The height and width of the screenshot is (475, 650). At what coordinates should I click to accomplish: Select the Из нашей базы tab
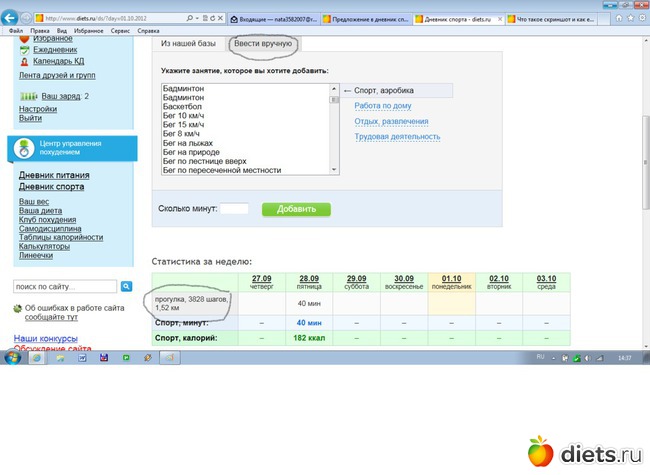click(x=192, y=45)
